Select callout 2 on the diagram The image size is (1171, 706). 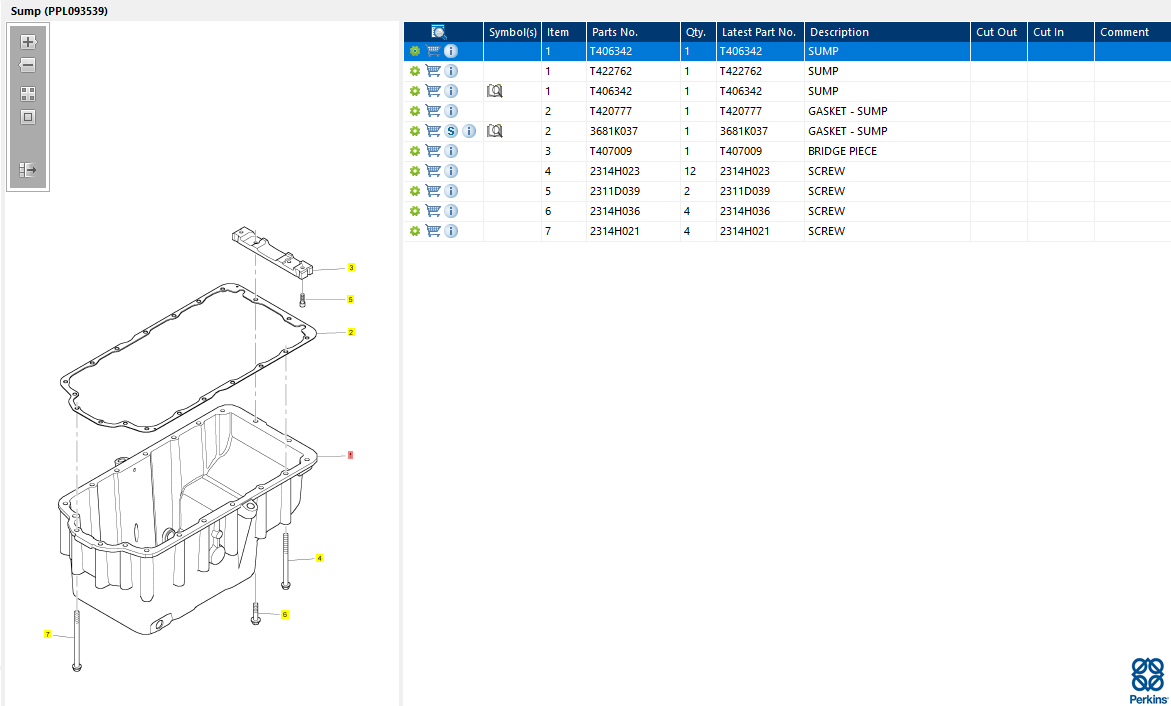351,332
